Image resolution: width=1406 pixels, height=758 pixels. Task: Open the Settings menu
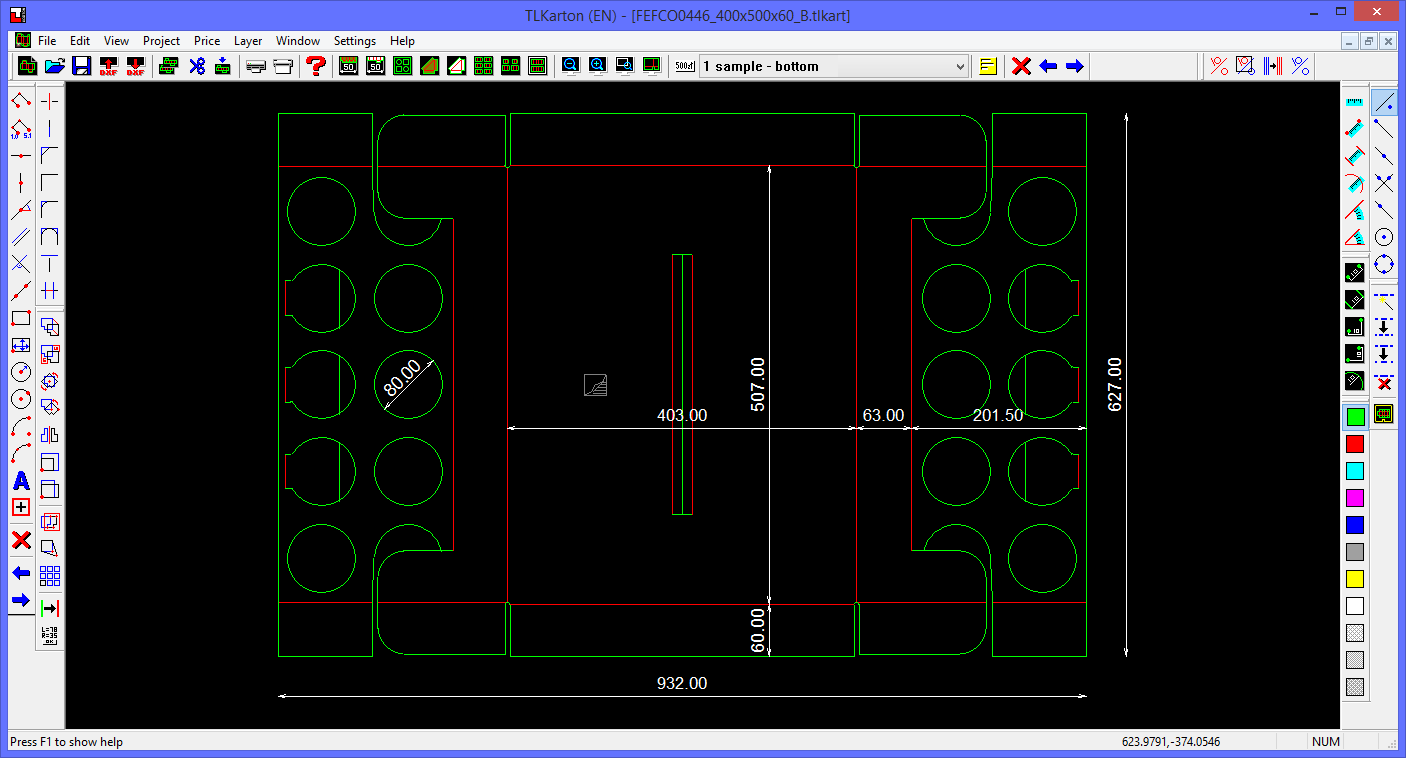355,41
